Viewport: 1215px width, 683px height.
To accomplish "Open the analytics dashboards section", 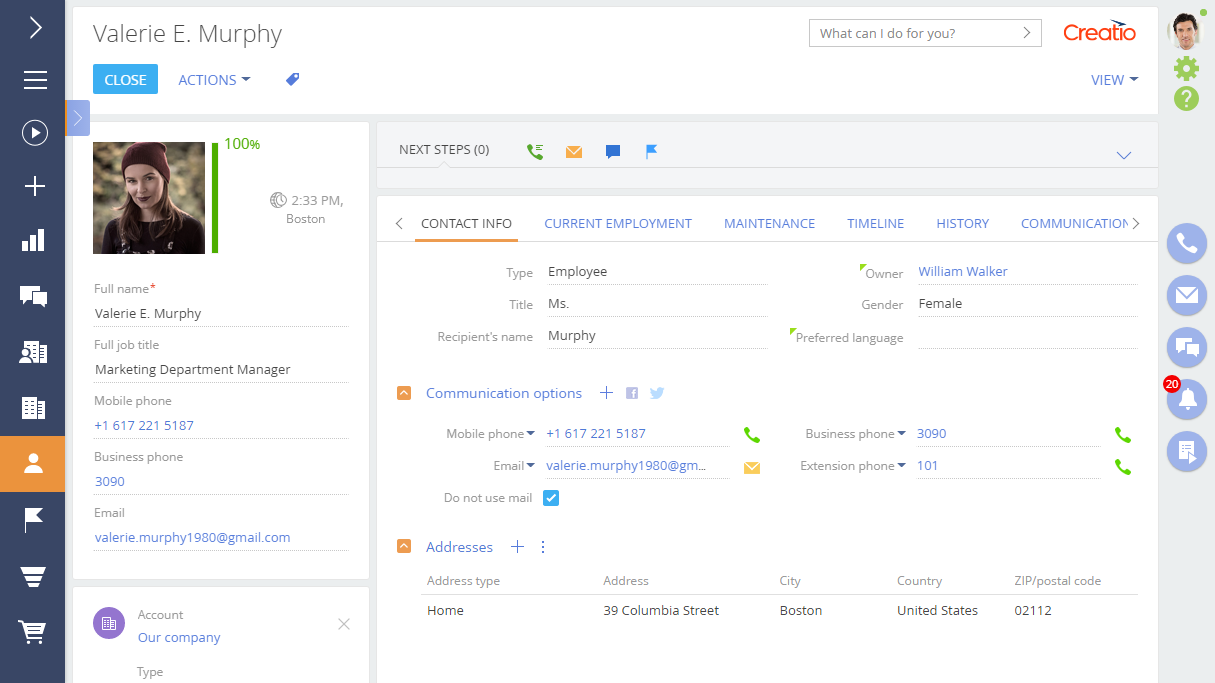I will click(x=33, y=240).
